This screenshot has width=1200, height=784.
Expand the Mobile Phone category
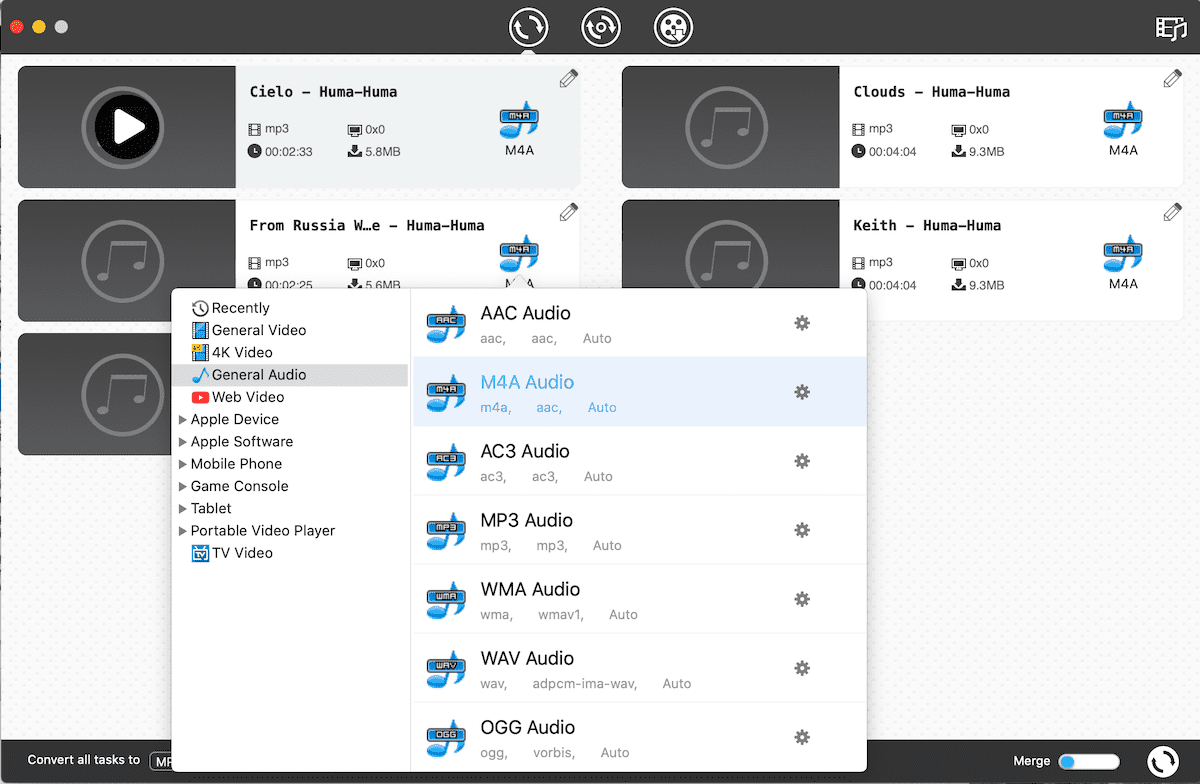click(x=183, y=464)
